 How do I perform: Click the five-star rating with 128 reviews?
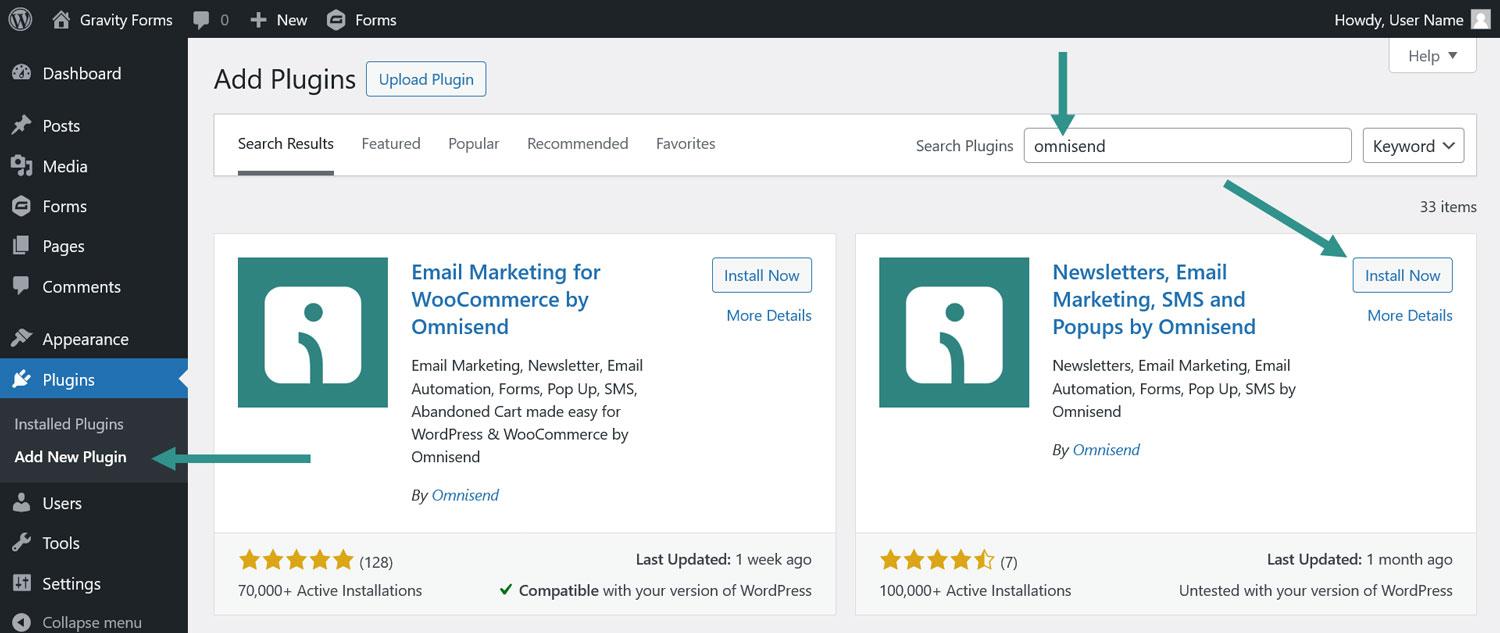tap(296, 560)
